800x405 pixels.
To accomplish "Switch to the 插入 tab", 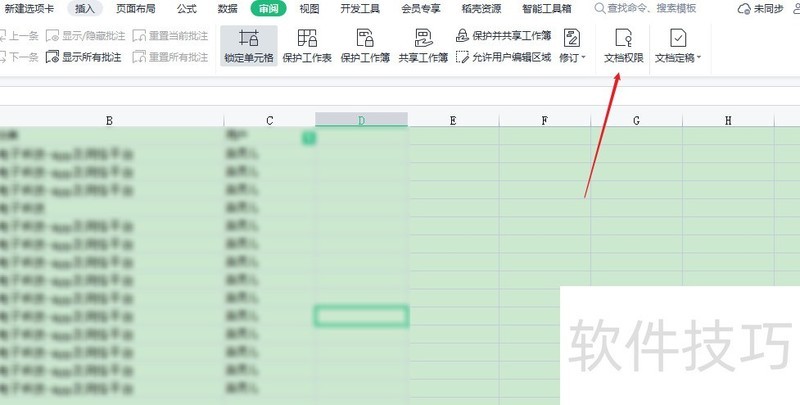I will 85,9.
